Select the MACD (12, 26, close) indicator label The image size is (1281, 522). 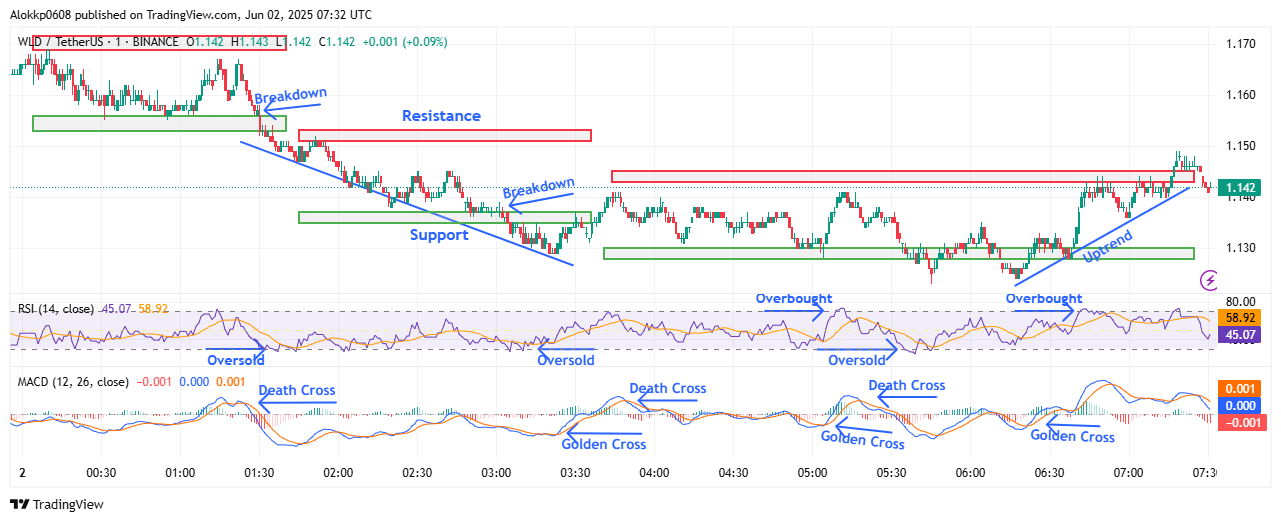[x=73, y=382]
